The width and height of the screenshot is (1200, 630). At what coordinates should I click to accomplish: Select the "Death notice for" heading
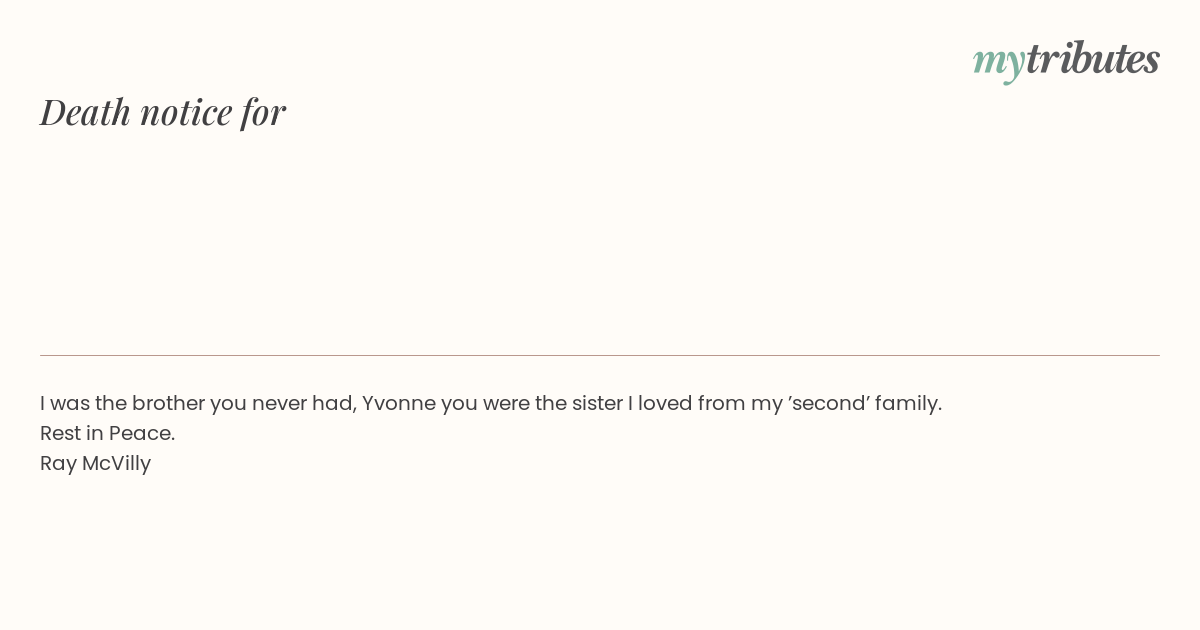coord(163,112)
